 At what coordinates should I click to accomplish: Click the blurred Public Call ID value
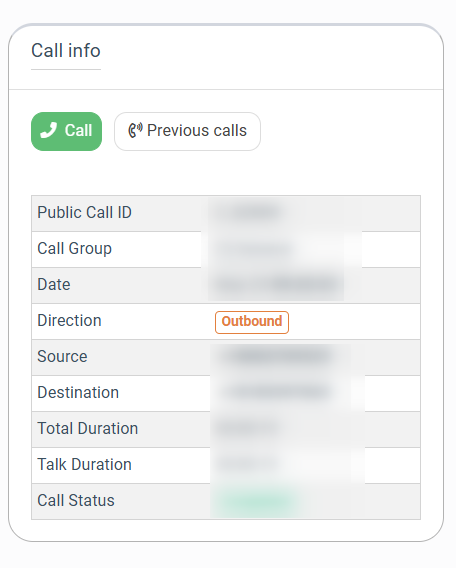[248, 213]
